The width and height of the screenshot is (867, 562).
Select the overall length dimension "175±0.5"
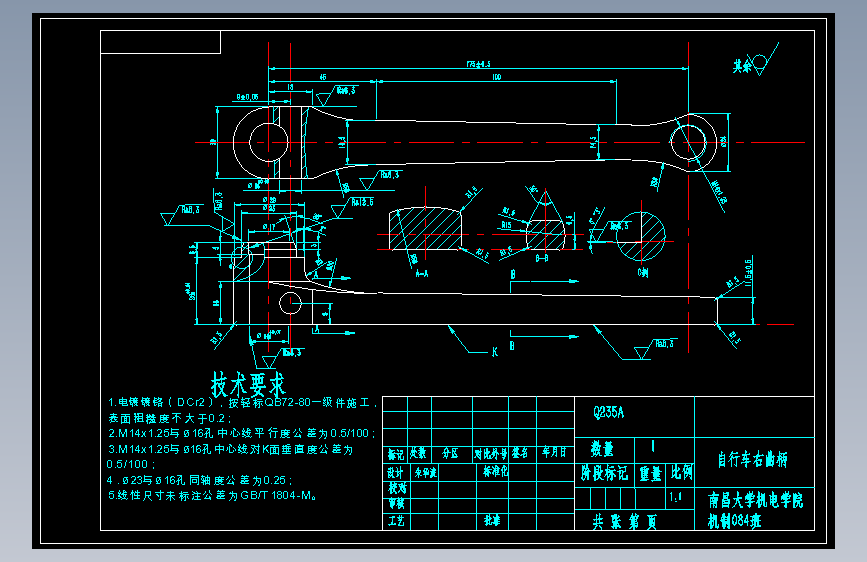point(478,64)
